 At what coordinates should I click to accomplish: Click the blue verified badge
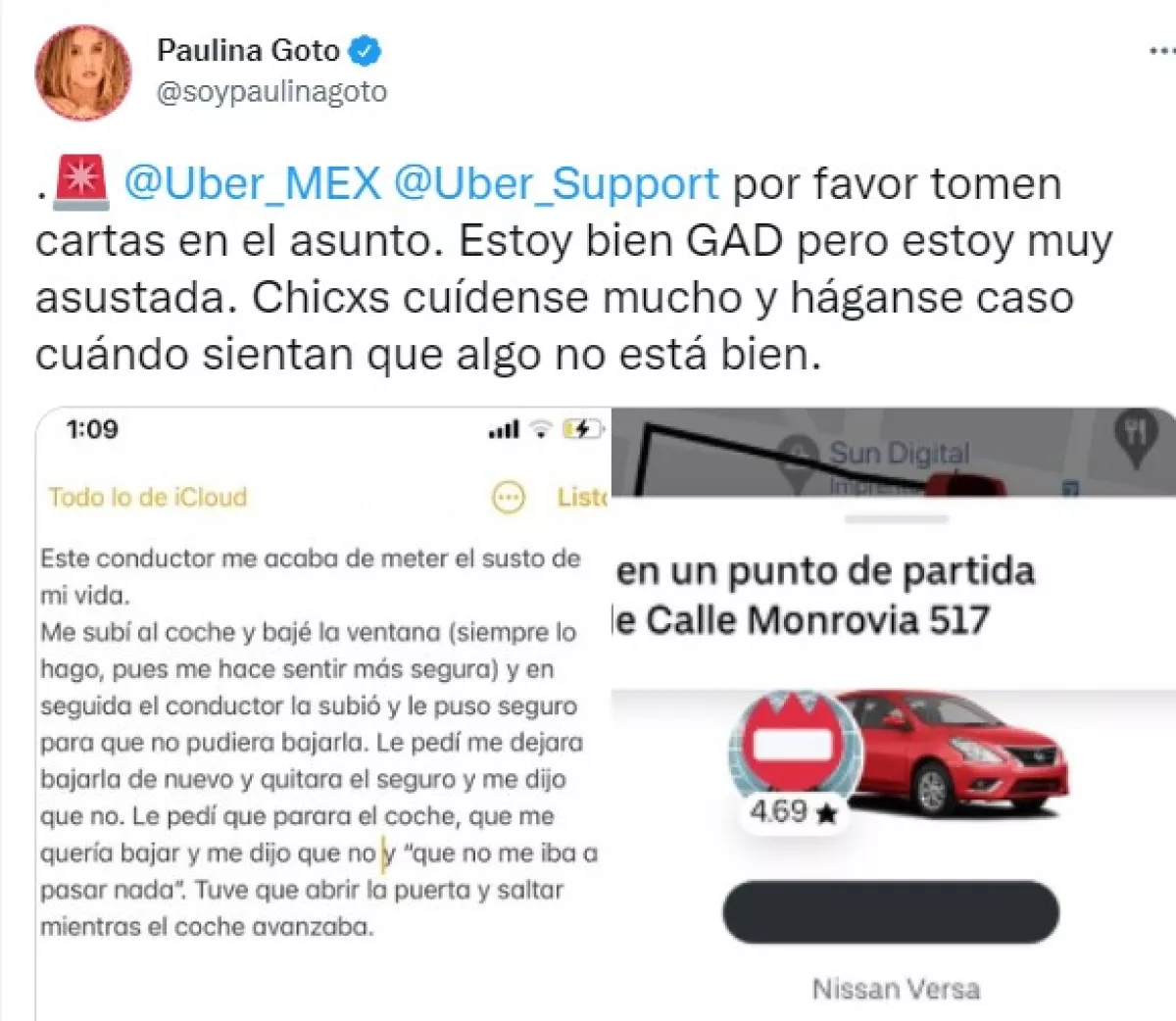click(x=367, y=50)
